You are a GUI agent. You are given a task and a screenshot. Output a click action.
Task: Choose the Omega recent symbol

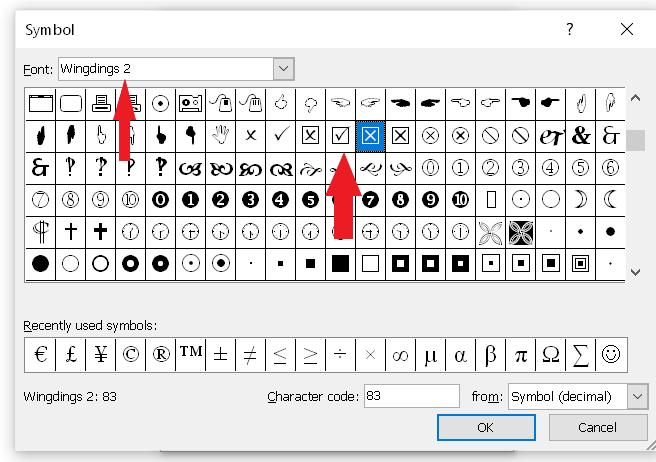[x=551, y=354]
